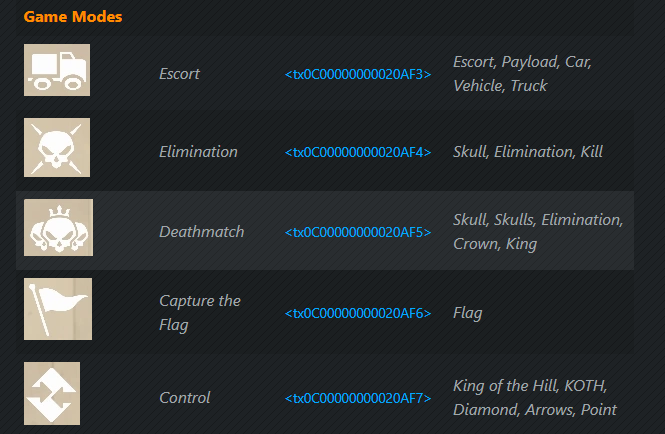The image size is (665, 434).
Task: Click the Capture the Flag name
Action: (x=200, y=313)
